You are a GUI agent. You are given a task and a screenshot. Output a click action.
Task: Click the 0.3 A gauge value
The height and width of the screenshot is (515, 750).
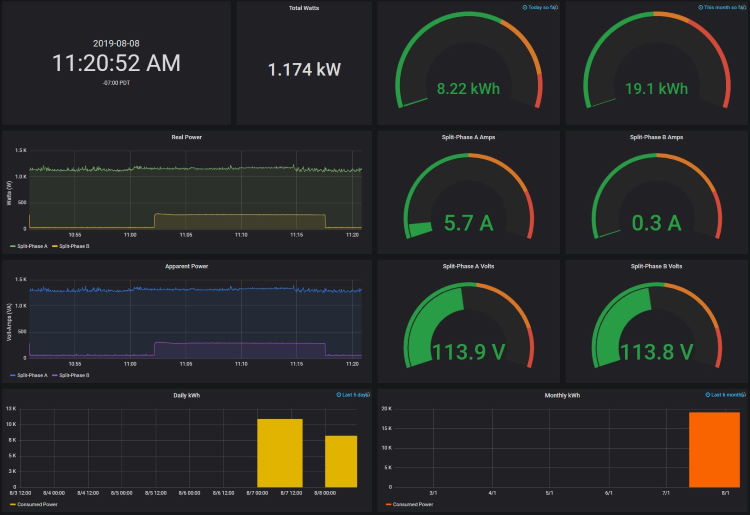click(656, 223)
